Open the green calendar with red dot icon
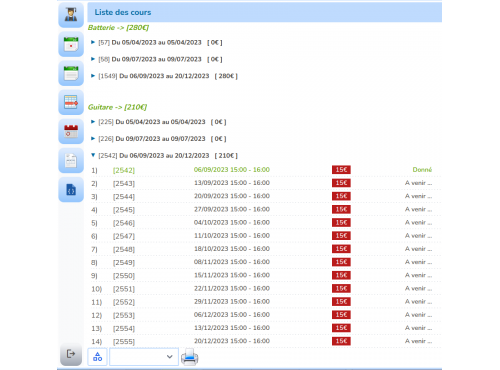Image resolution: width=500 pixels, height=370 pixels. [71, 44]
